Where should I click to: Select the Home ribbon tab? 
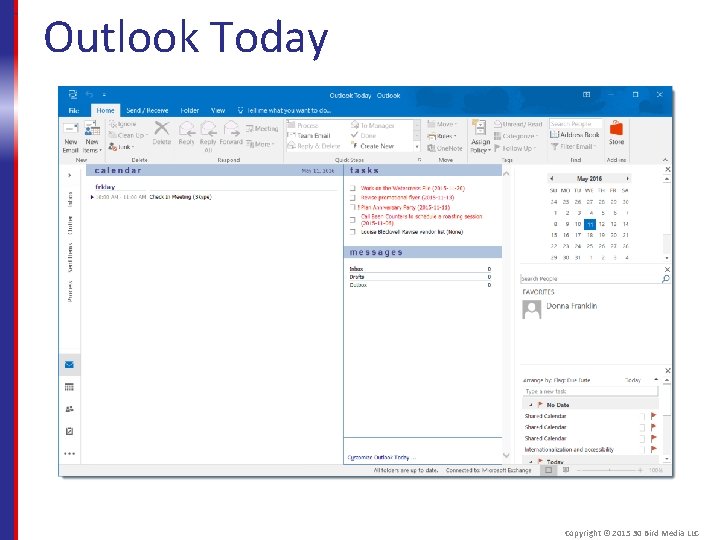(105, 111)
